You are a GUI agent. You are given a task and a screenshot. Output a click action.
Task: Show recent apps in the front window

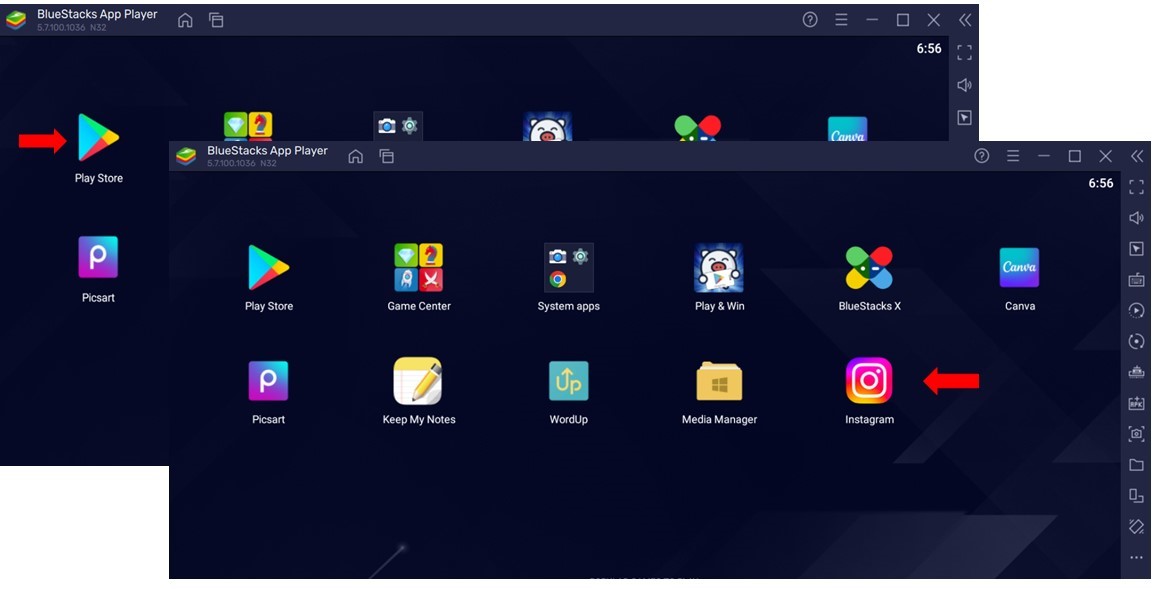pos(387,156)
